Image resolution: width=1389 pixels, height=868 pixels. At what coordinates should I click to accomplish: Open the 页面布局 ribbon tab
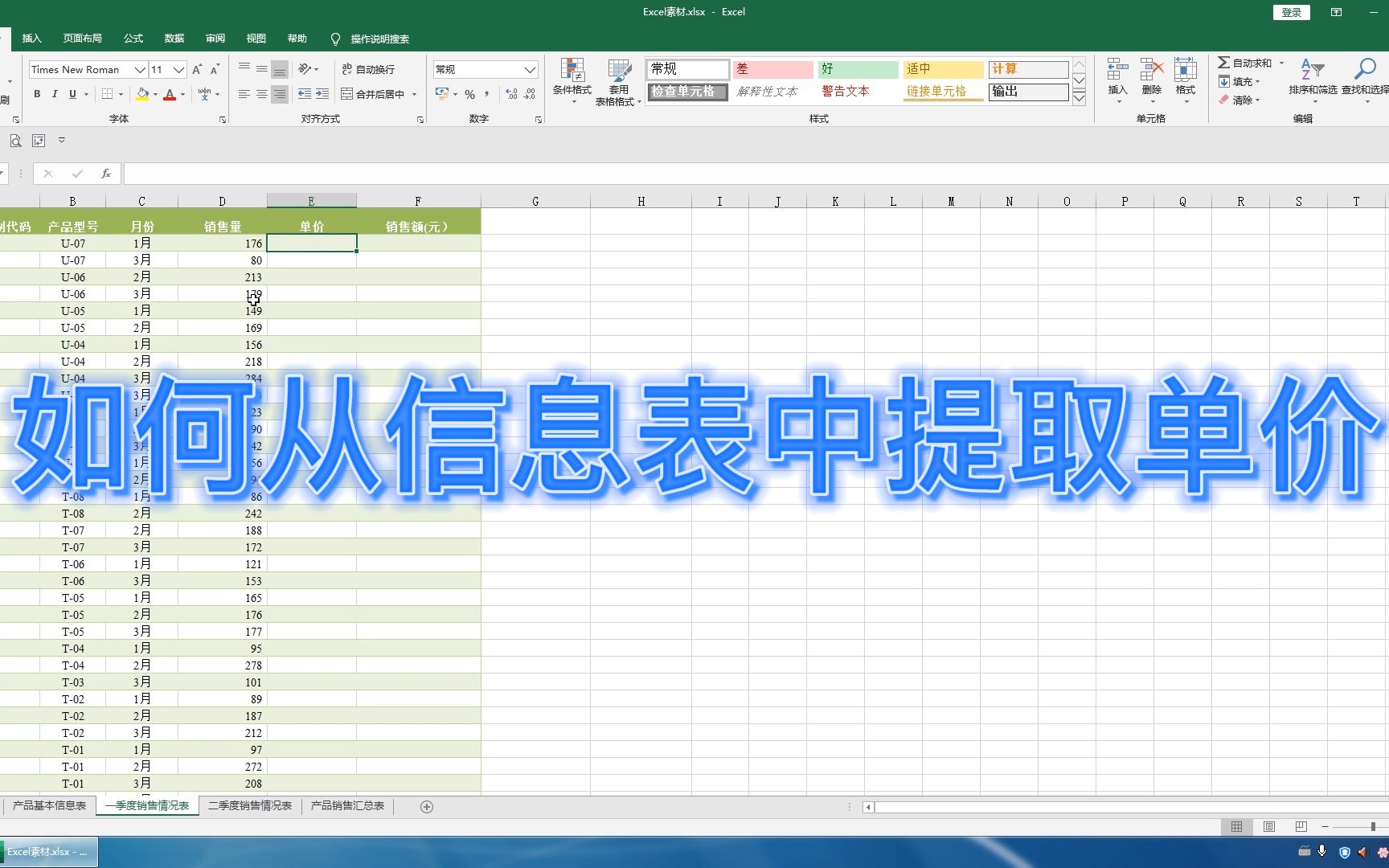pyautogui.click(x=83, y=39)
